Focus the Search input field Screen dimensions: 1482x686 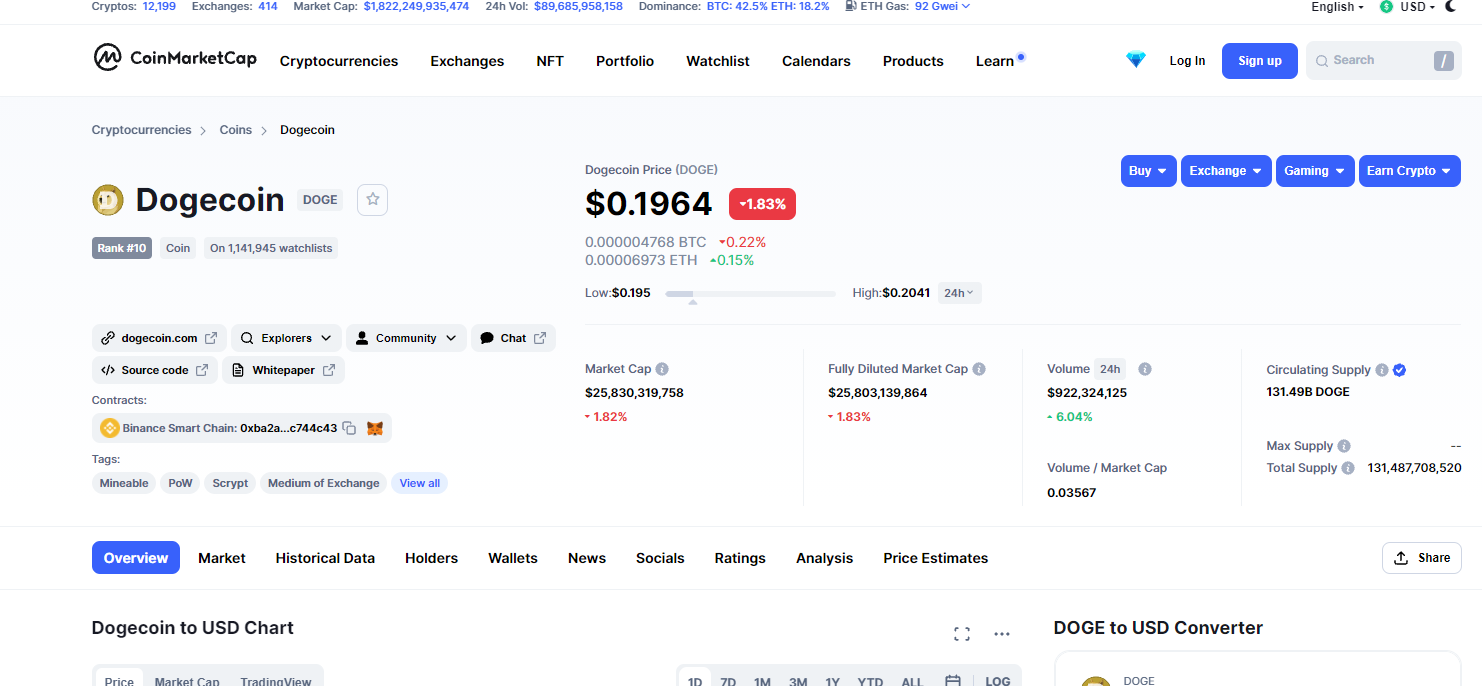click(1384, 61)
